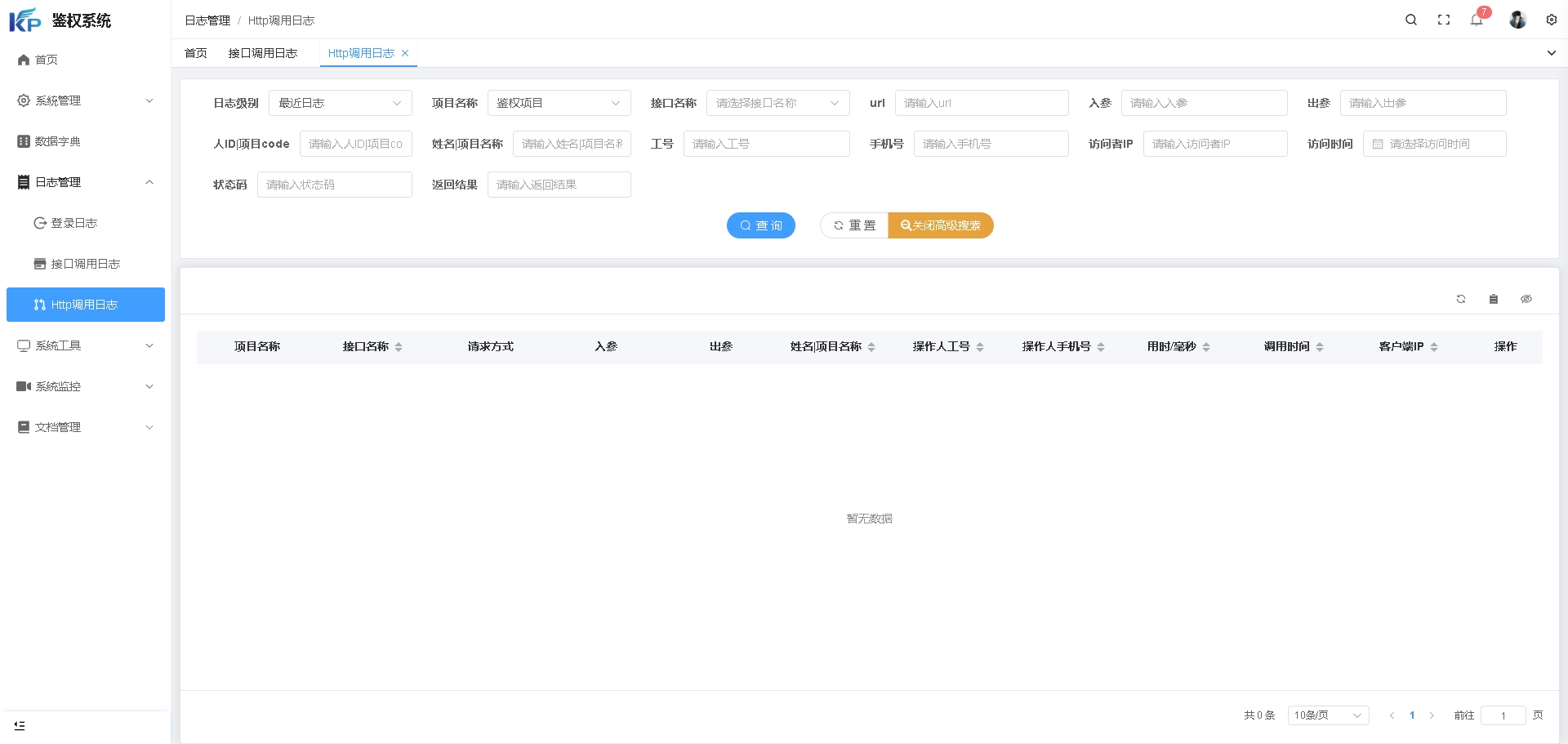
Task: Open the notification bell
Action: [1477, 20]
